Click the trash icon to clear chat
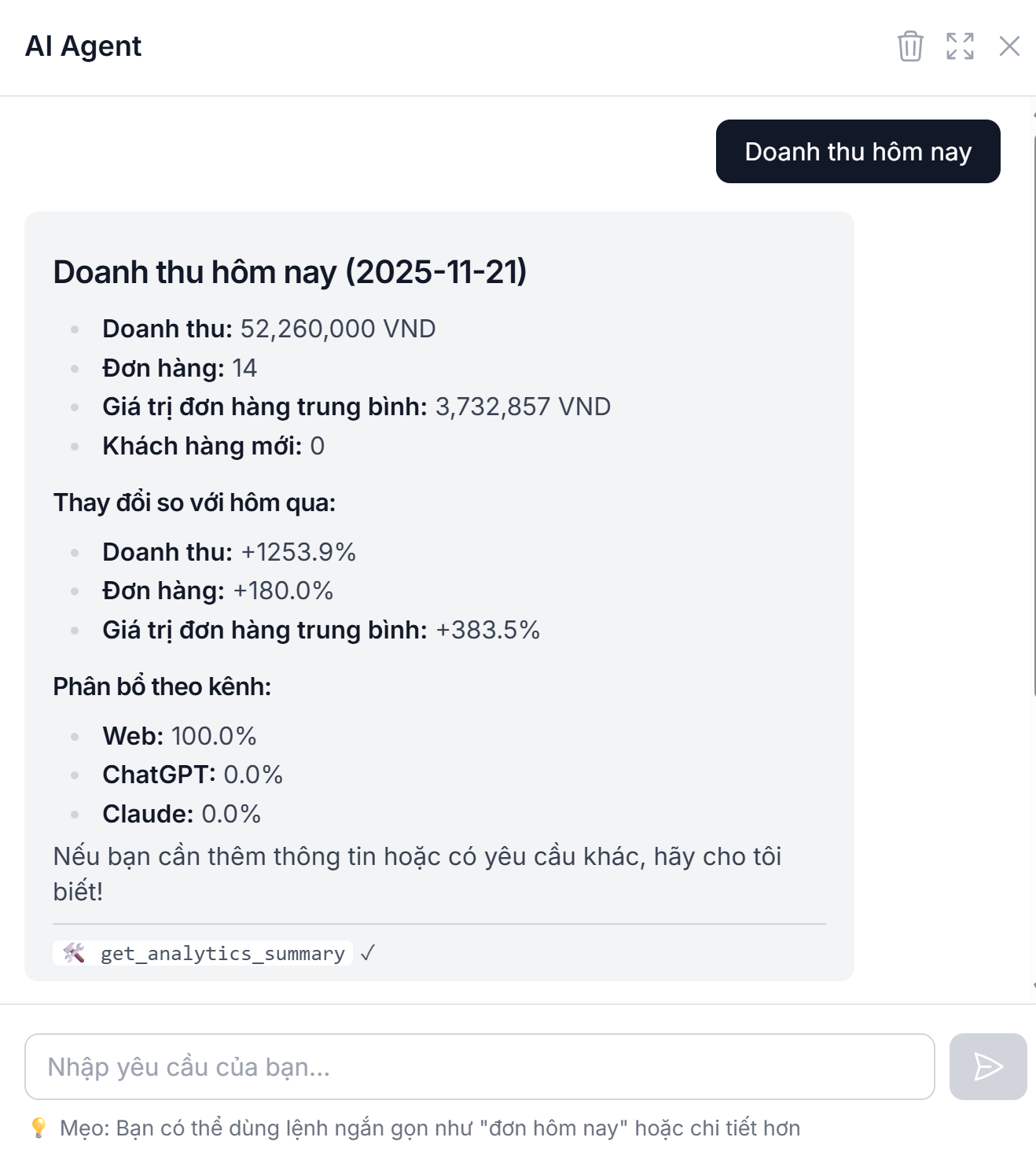The height and width of the screenshot is (1163, 1036). click(910, 46)
